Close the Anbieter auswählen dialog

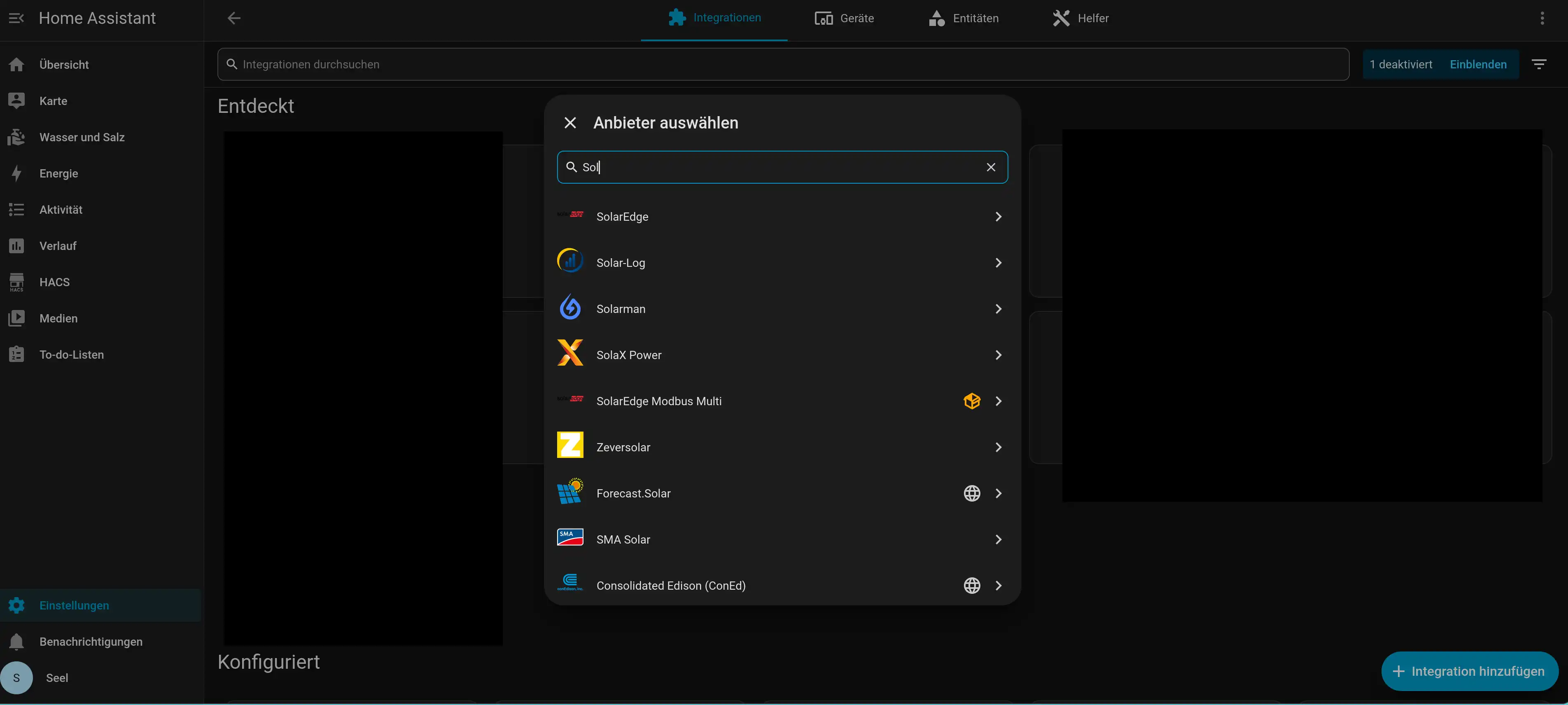(x=570, y=123)
